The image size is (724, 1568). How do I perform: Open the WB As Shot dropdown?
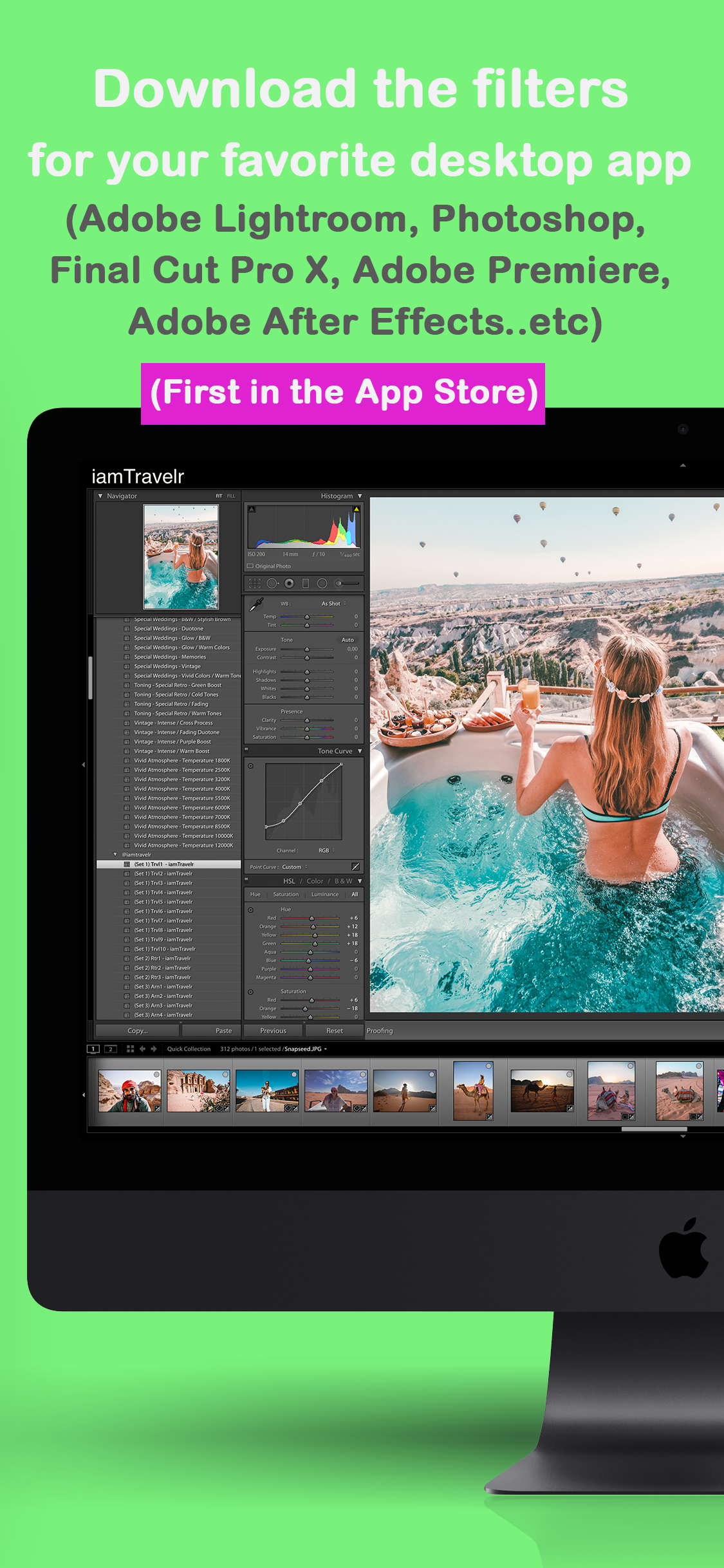click(333, 604)
